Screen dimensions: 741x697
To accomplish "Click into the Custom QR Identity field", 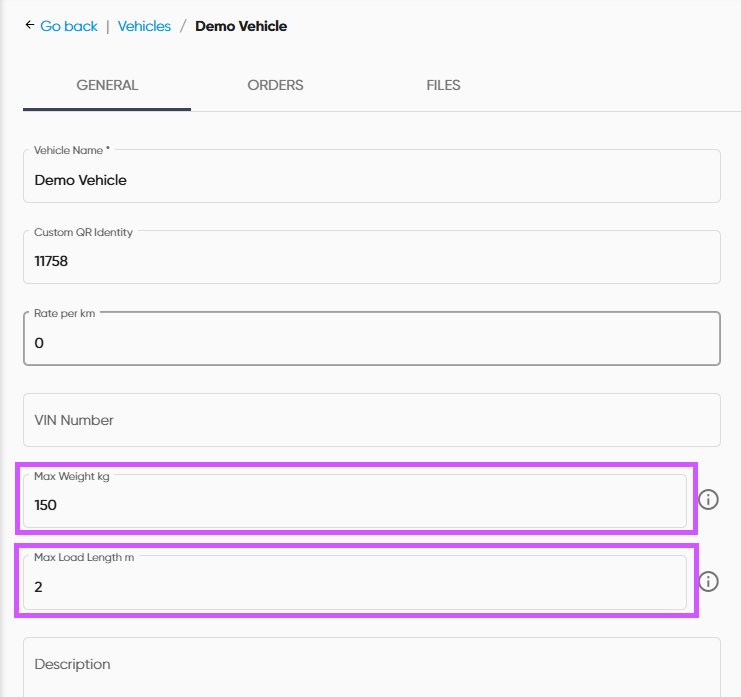I will click(x=371, y=262).
